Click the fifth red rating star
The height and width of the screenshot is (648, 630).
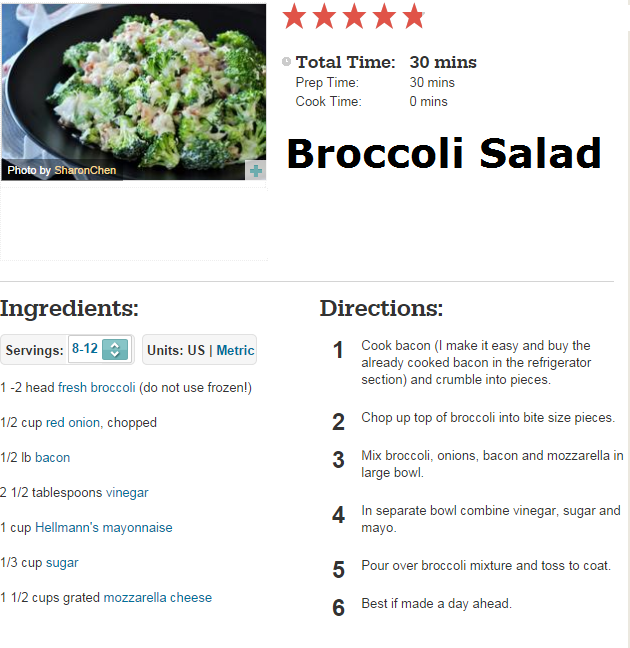(x=413, y=17)
